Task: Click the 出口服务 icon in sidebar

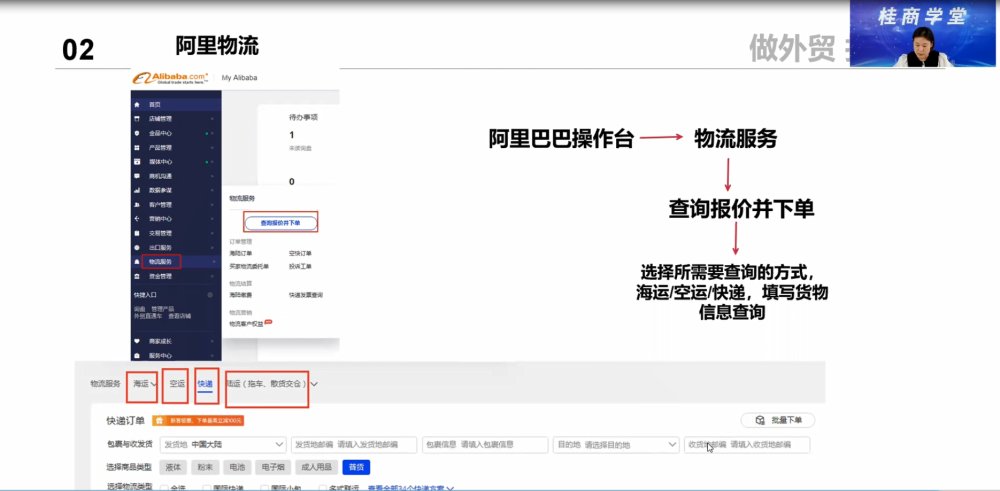Action: [136, 247]
